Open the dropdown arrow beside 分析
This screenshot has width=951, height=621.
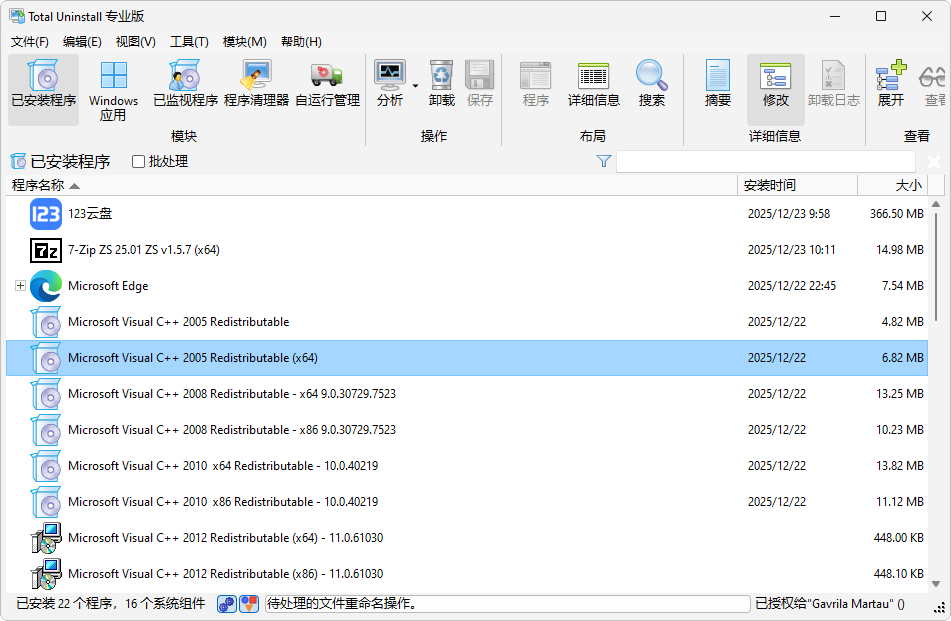click(415, 86)
